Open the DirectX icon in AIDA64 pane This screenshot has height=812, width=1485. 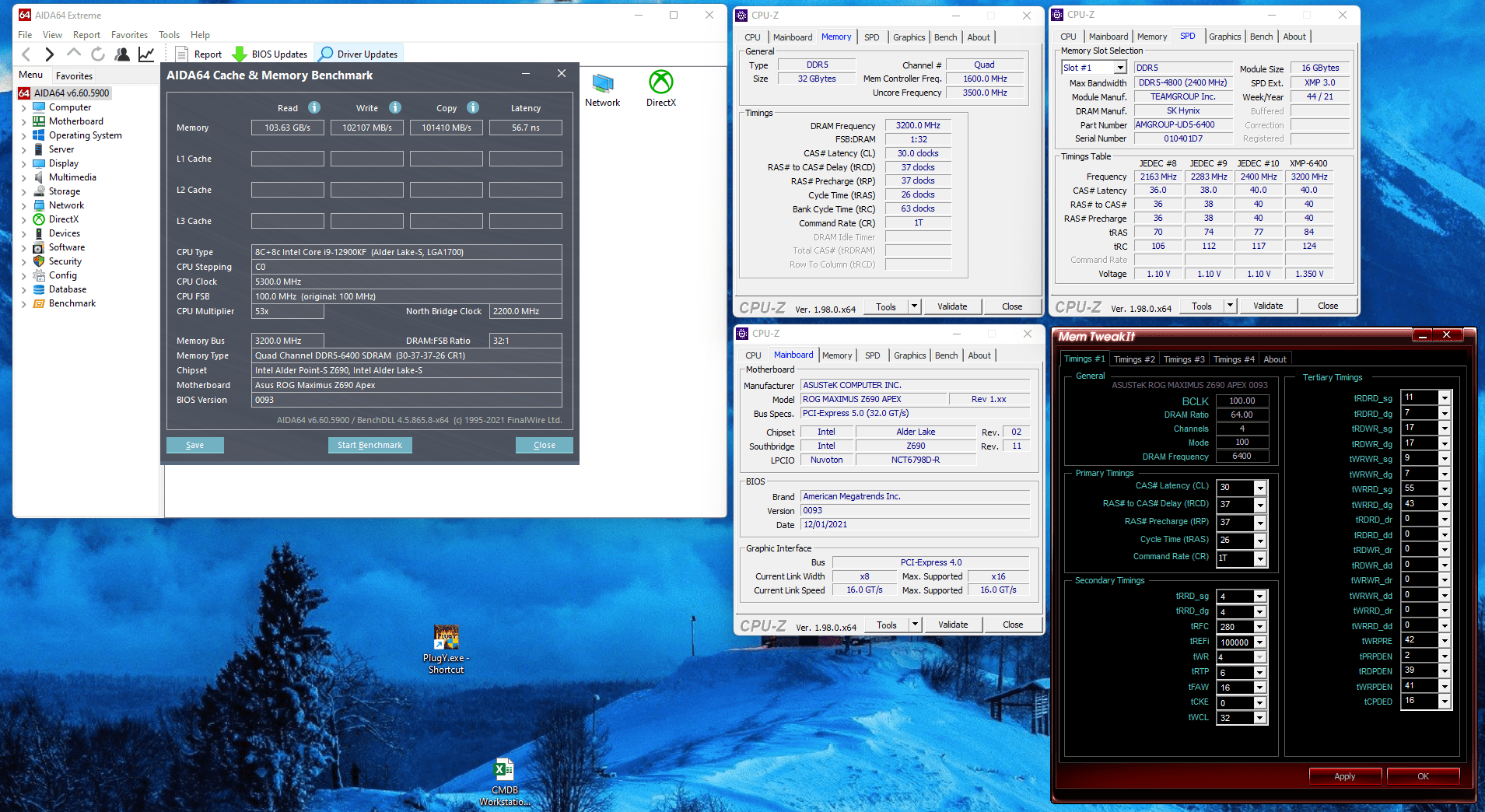pyautogui.click(x=661, y=89)
